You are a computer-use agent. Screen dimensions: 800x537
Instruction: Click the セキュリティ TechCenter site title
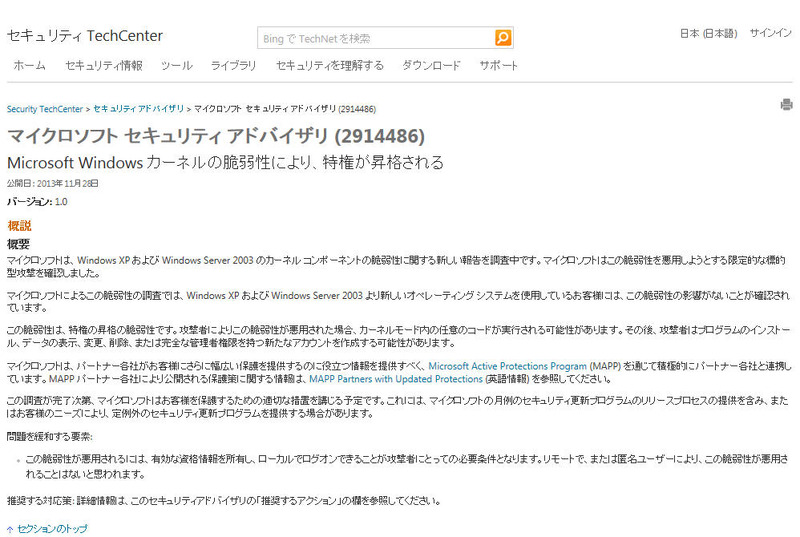pos(84,36)
